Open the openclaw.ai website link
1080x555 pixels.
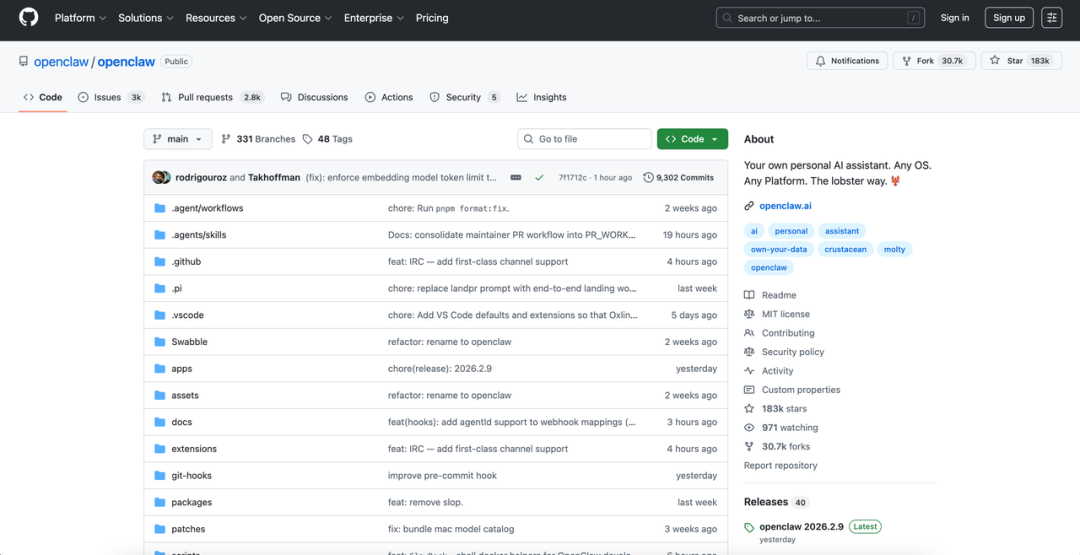point(785,206)
